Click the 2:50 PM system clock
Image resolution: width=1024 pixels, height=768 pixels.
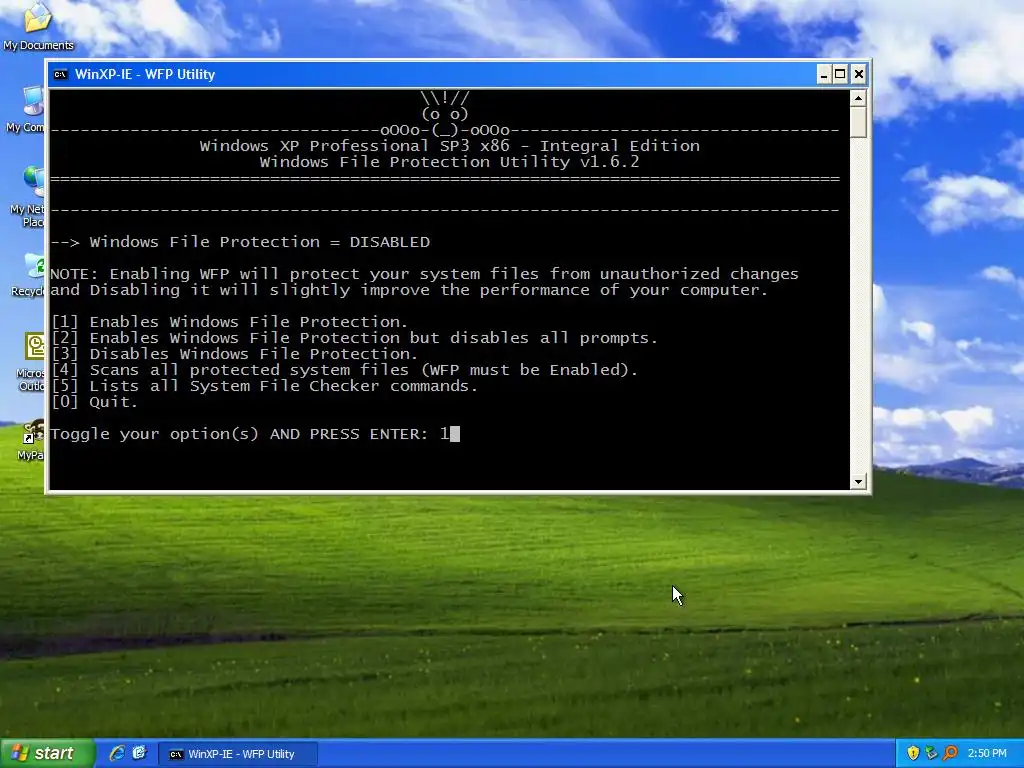[x=987, y=753]
